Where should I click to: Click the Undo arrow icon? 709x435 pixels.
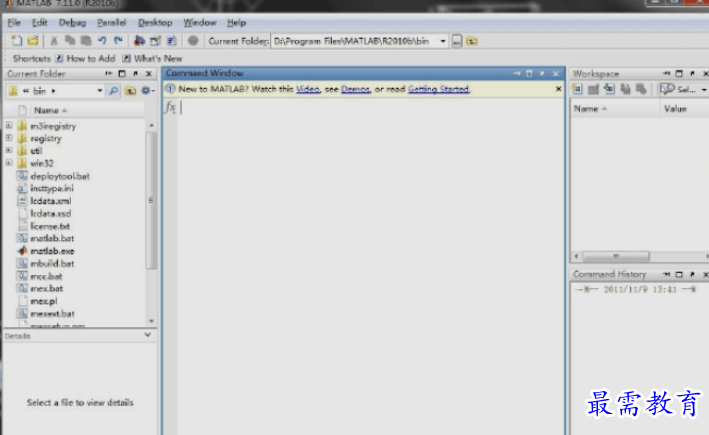[102, 41]
